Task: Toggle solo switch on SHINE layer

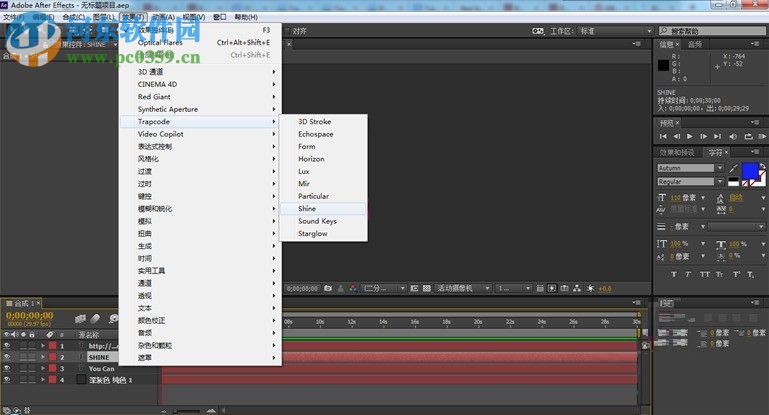Action: coord(23,357)
